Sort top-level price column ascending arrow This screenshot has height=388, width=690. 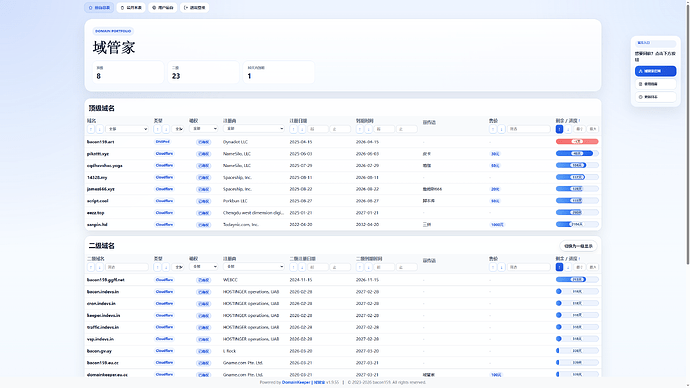[x=493, y=129]
